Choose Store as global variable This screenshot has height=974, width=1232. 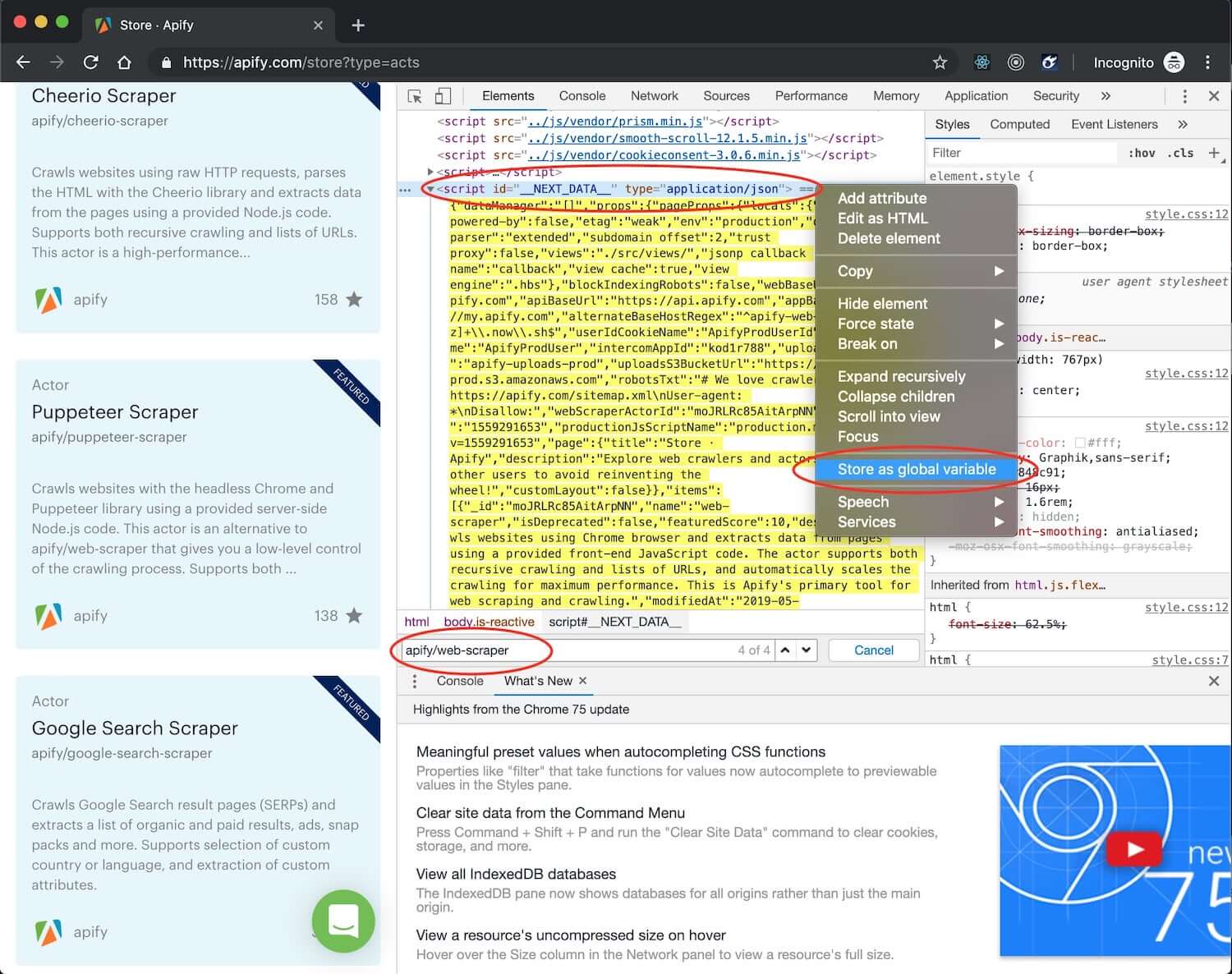916,469
